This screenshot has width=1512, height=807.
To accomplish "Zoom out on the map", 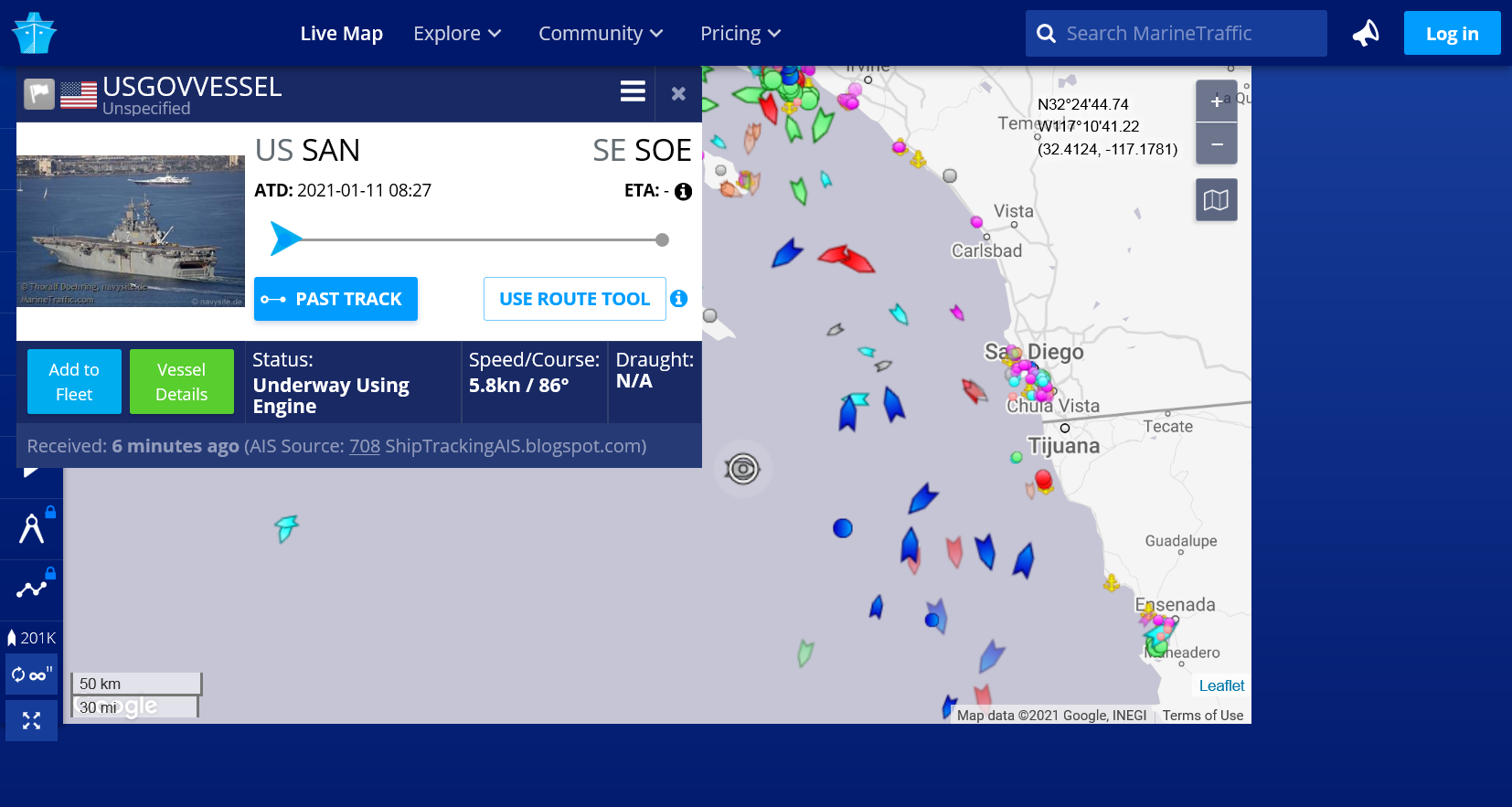I will pos(1217,144).
